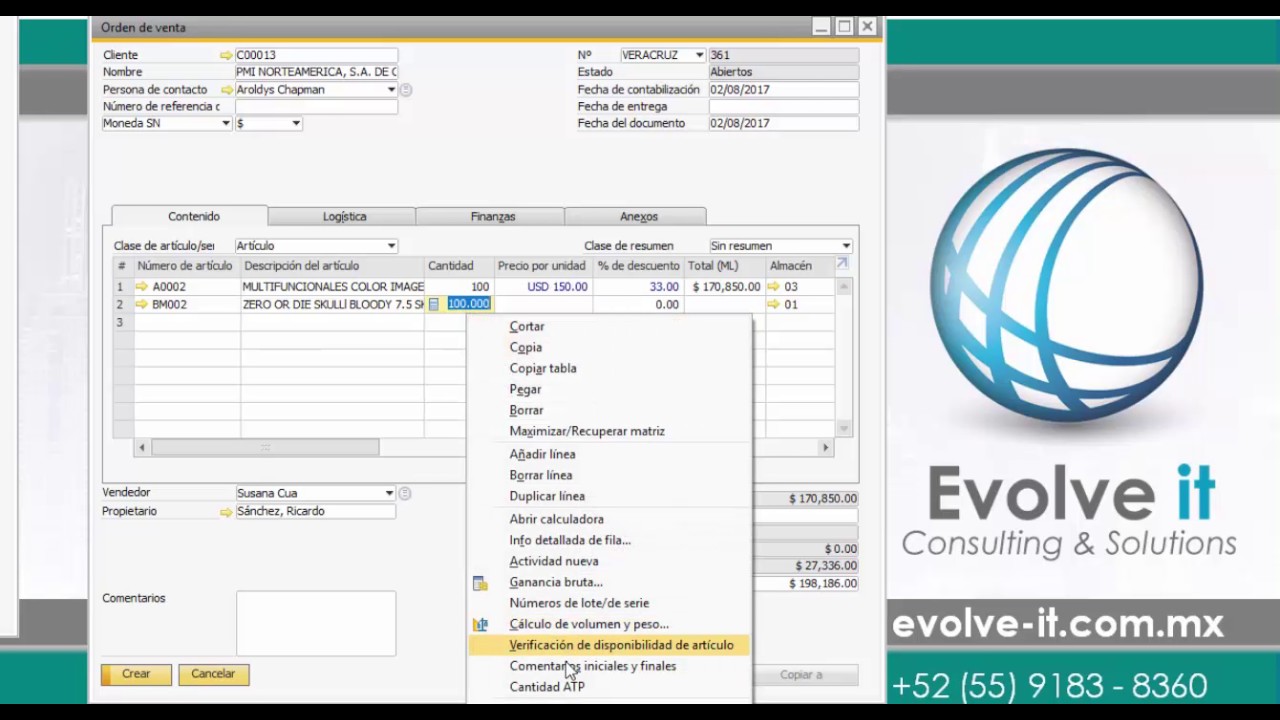The height and width of the screenshot is (720, 1280).
Task: Expand the Vendedor dropdown
Action: (389, 493)
